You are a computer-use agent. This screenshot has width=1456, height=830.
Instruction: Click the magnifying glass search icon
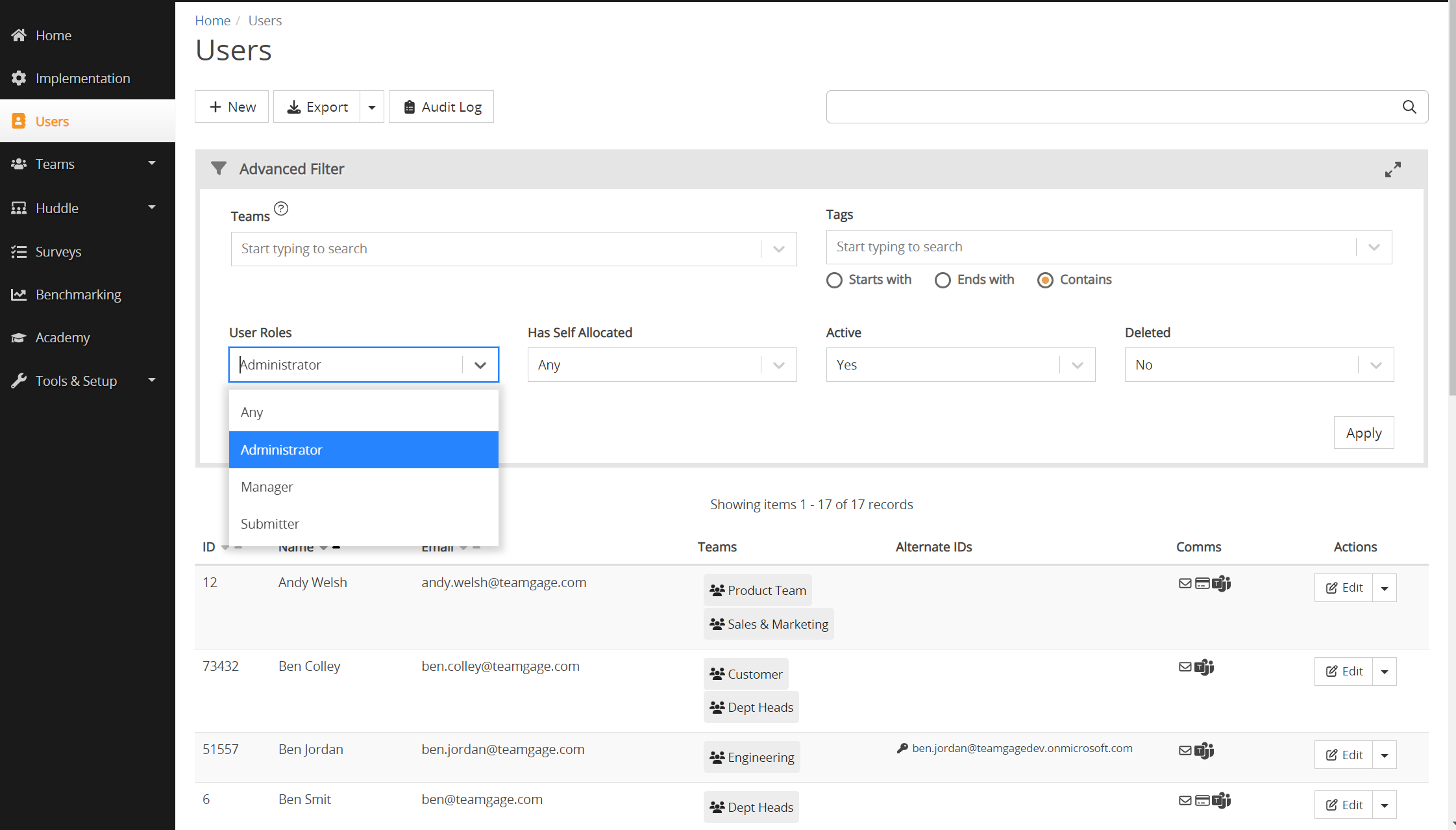coord(1409,107)
